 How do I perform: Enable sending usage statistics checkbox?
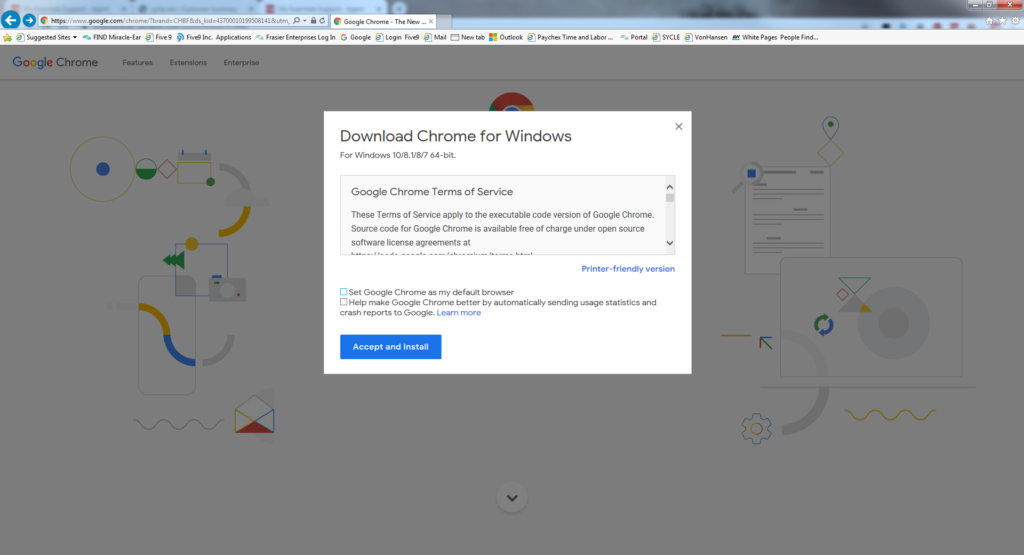(x=344, y=302)
